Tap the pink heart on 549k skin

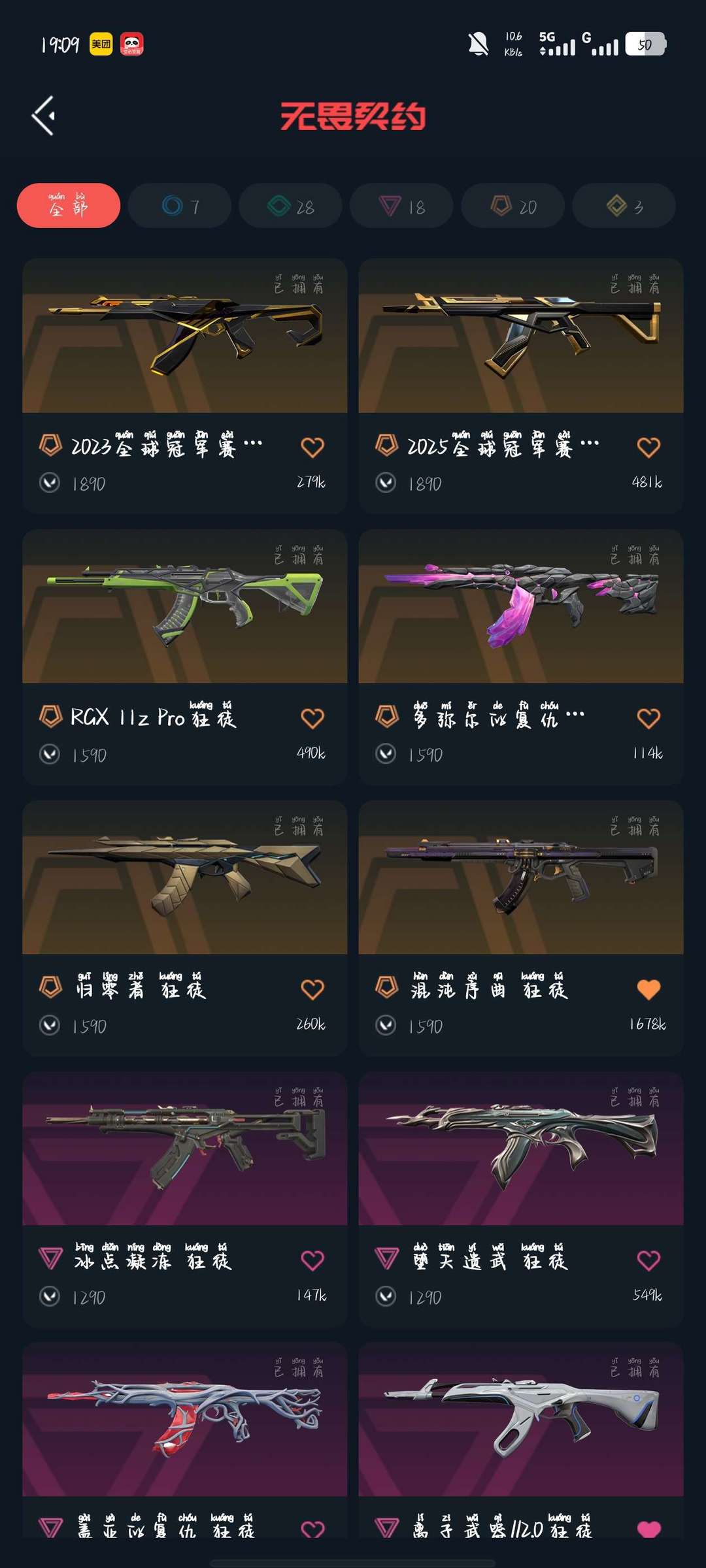[x=648, y=1260]
